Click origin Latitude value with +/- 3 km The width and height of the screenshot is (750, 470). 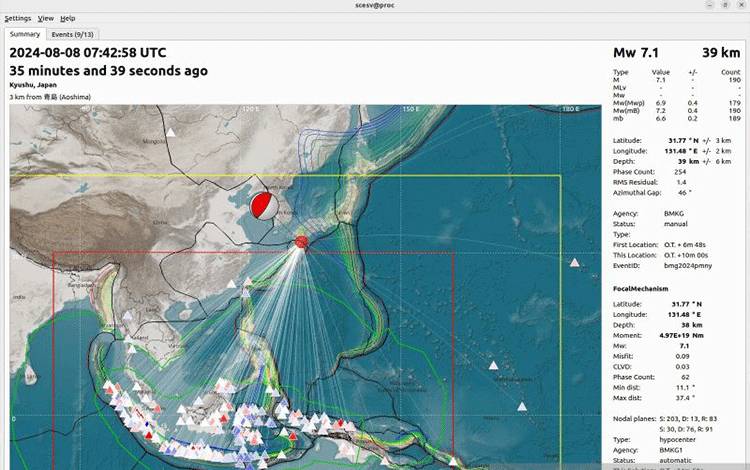[x=699, y=141]
